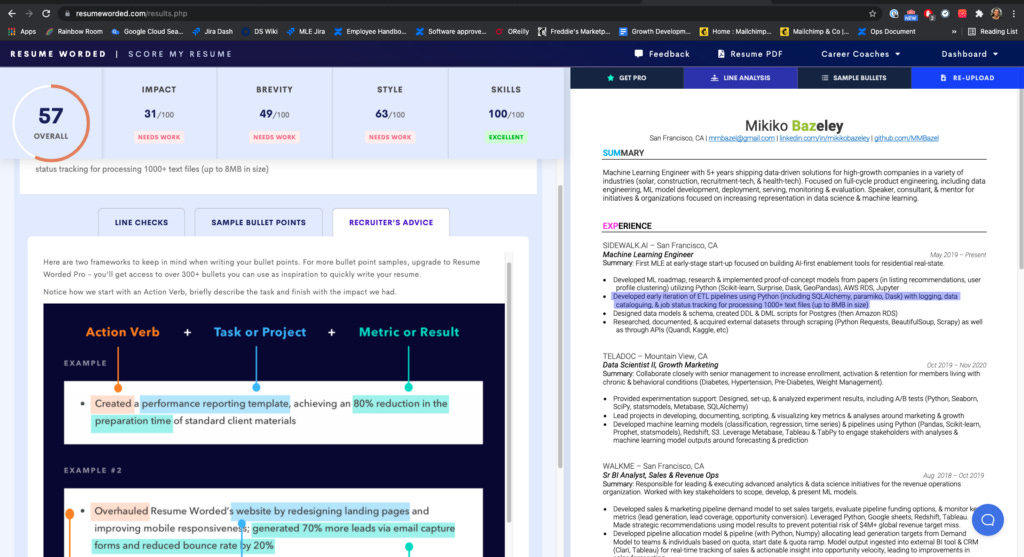
Task: Open the Freddie's Marketp... bookmark
Action: pos(574,31)
